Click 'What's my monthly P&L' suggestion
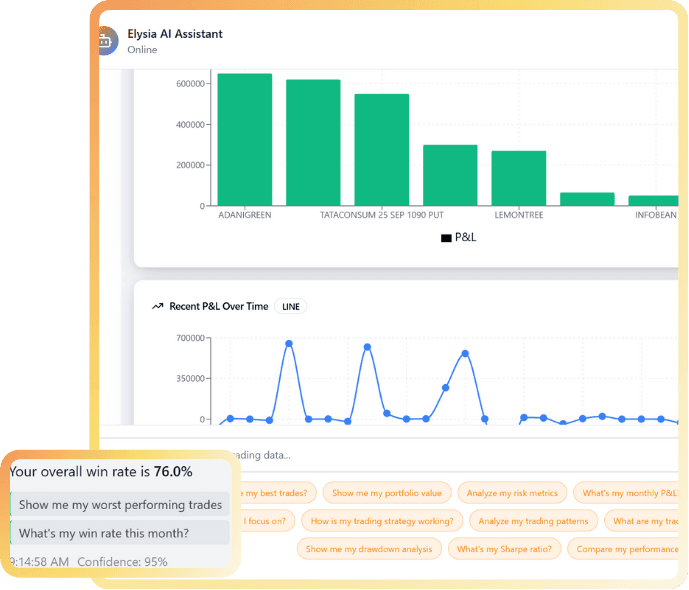This screenshot has width=689, height=590. pos(628,493)
